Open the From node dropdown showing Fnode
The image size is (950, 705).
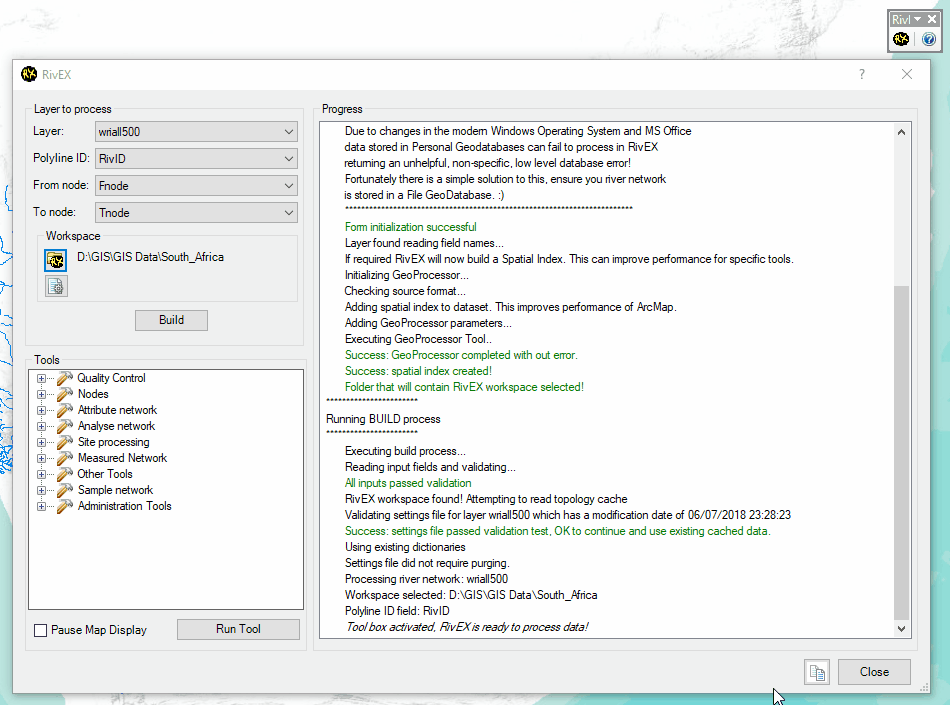tap(196, 185)
